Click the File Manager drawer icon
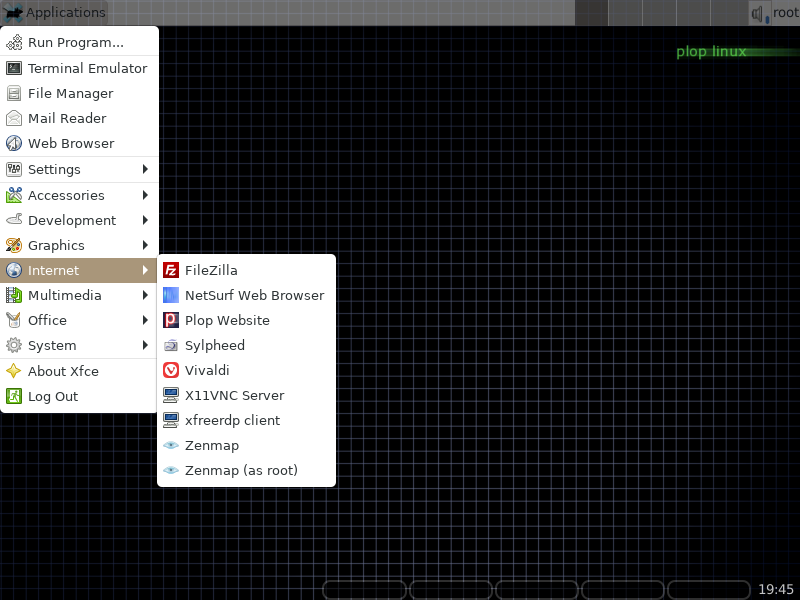 (x=14, y=93)
